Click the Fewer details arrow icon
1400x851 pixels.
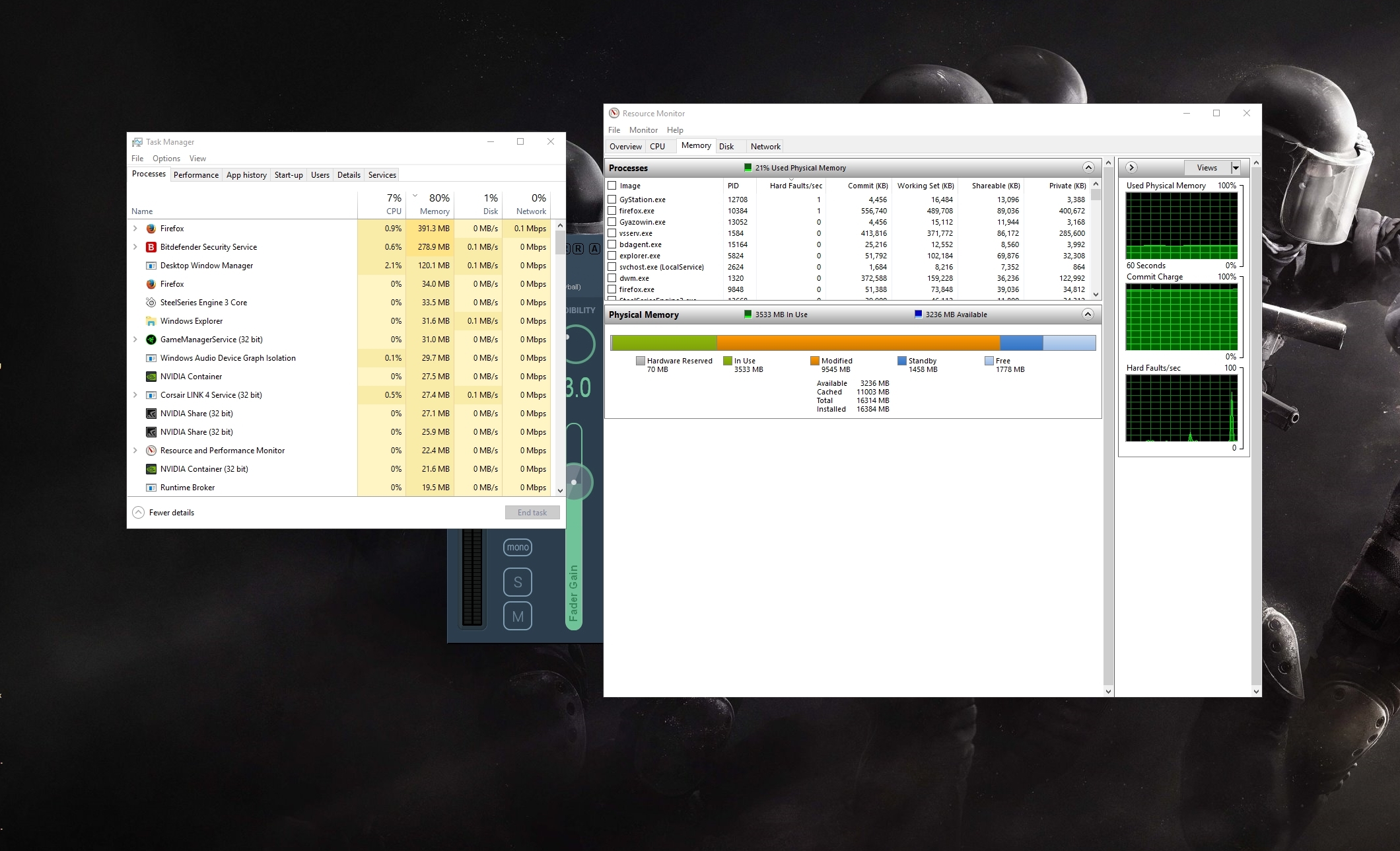point(138,513)
